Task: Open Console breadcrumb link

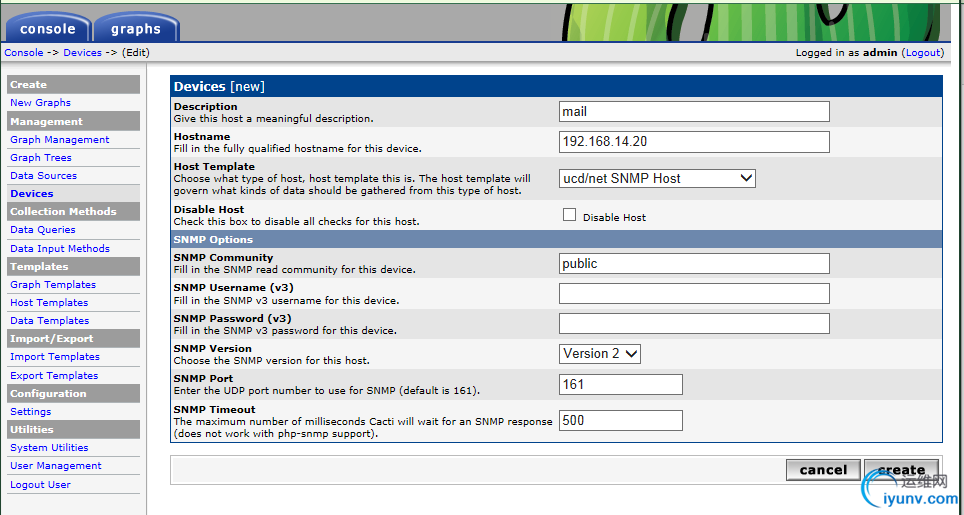Action: (24, 53)
